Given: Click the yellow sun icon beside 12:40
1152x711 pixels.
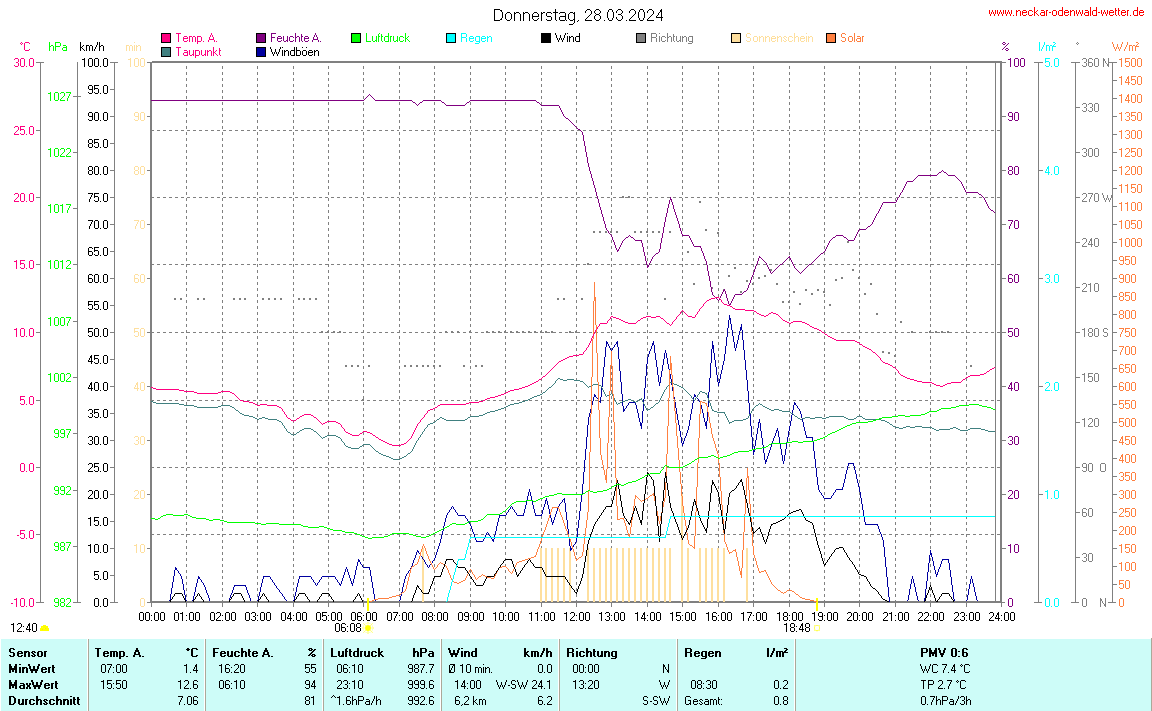Looking at the screenshot, I should [x=45, y=628].
